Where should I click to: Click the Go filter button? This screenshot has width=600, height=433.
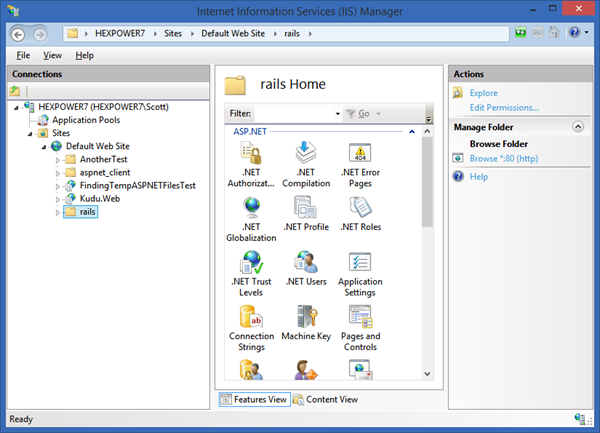pos(358,114)
